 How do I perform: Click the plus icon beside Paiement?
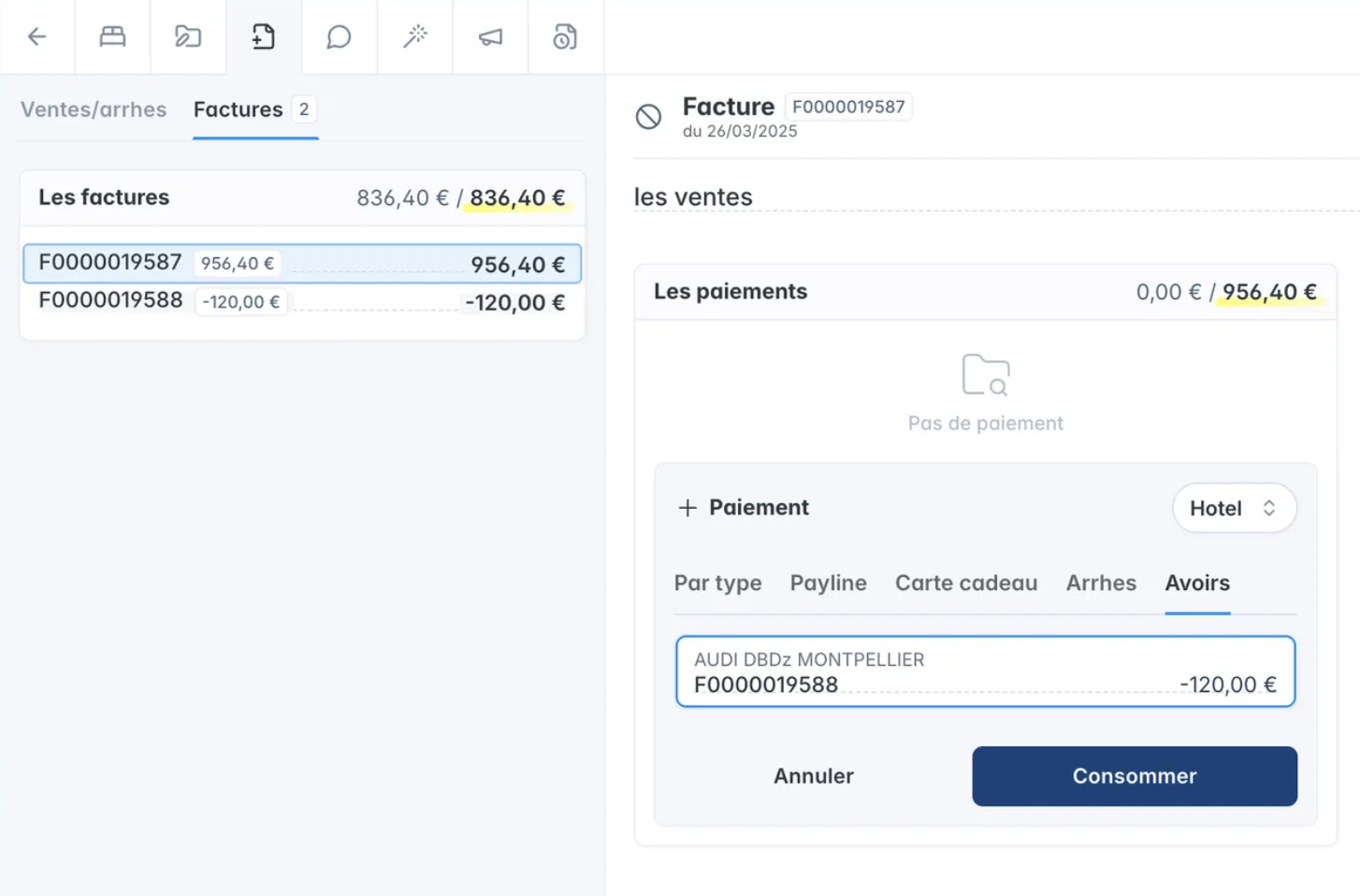pyautogui.click(x=687, y=508)
